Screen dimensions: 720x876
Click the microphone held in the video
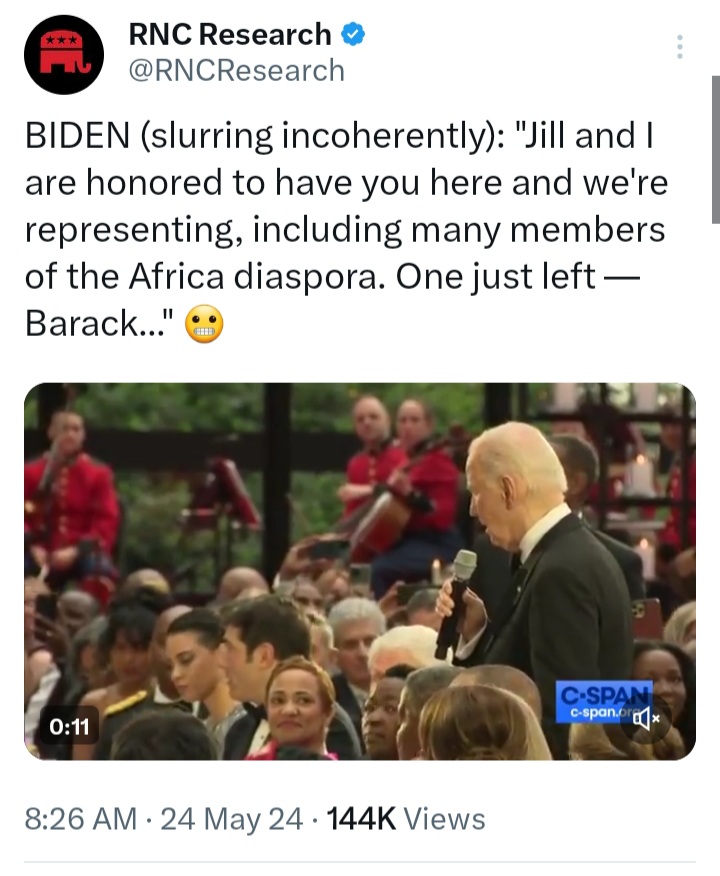pos(457,602)
